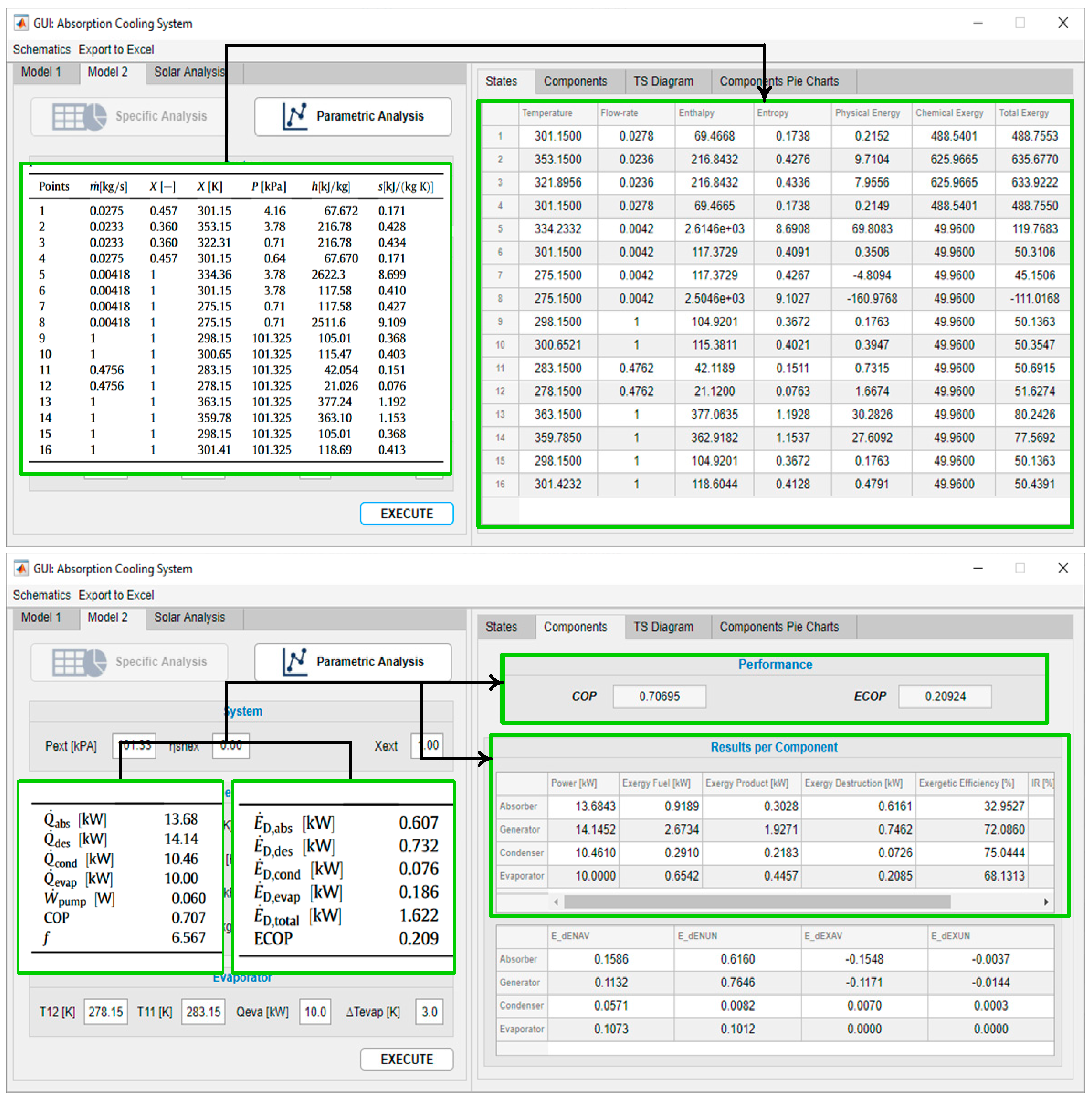1092x1100 pixels.
Task: Click scrollbar right arrow in Results per Component
Action: pyautogui.click(x=1046, y=902)
